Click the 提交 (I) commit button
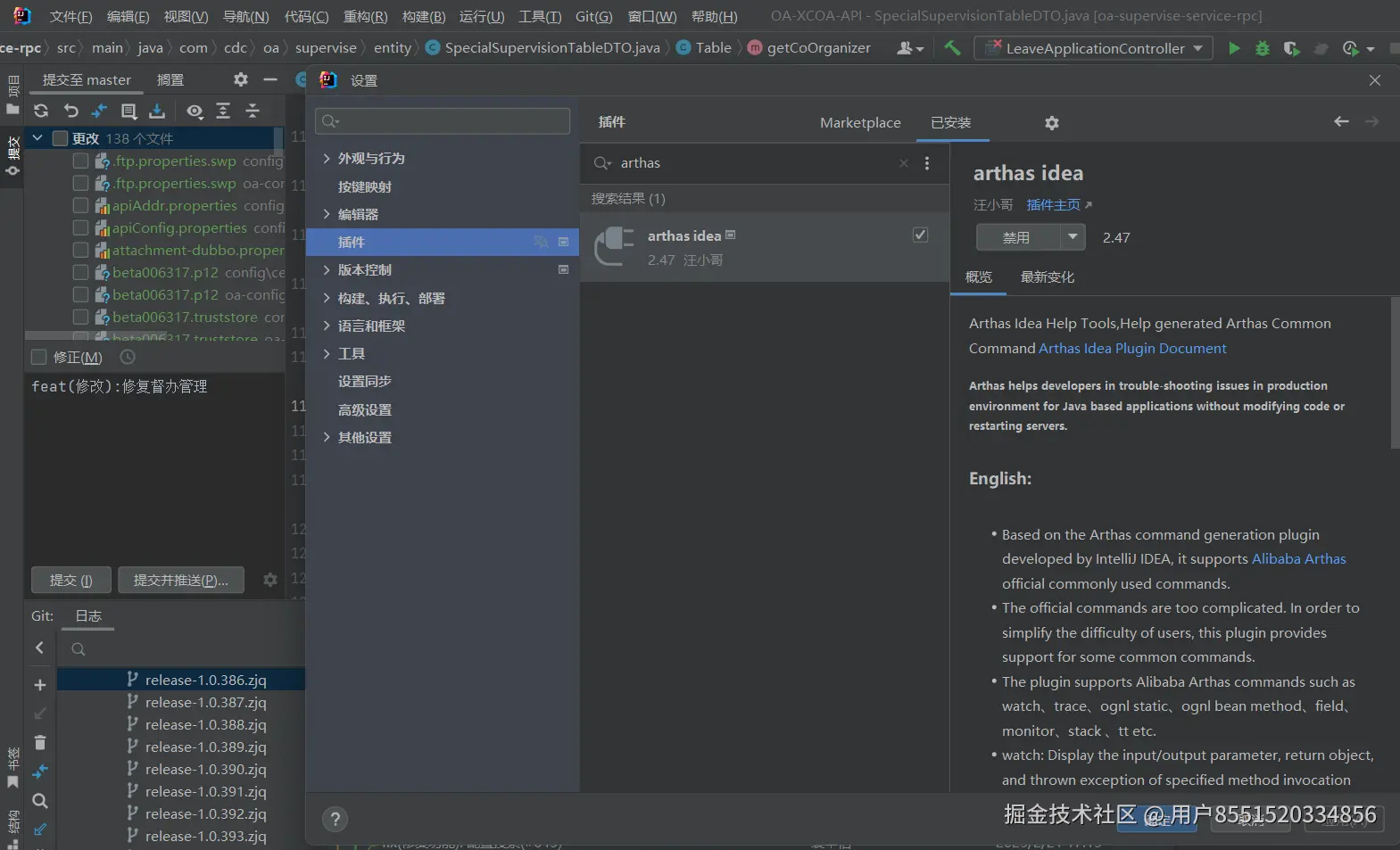The image size is (1400, 850). click(71, 580)
